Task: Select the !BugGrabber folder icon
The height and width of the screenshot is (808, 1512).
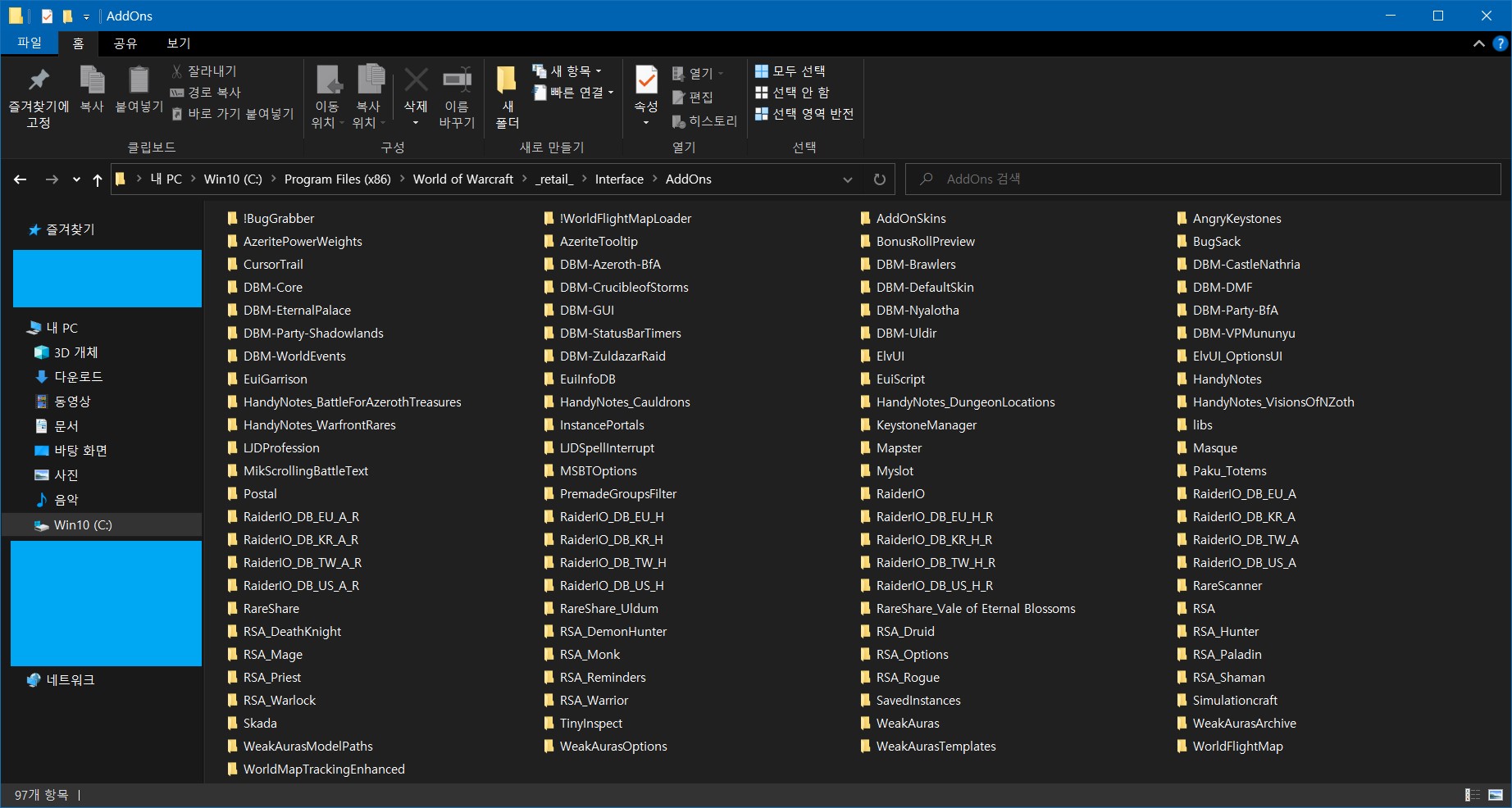Action: pos(233,219)
